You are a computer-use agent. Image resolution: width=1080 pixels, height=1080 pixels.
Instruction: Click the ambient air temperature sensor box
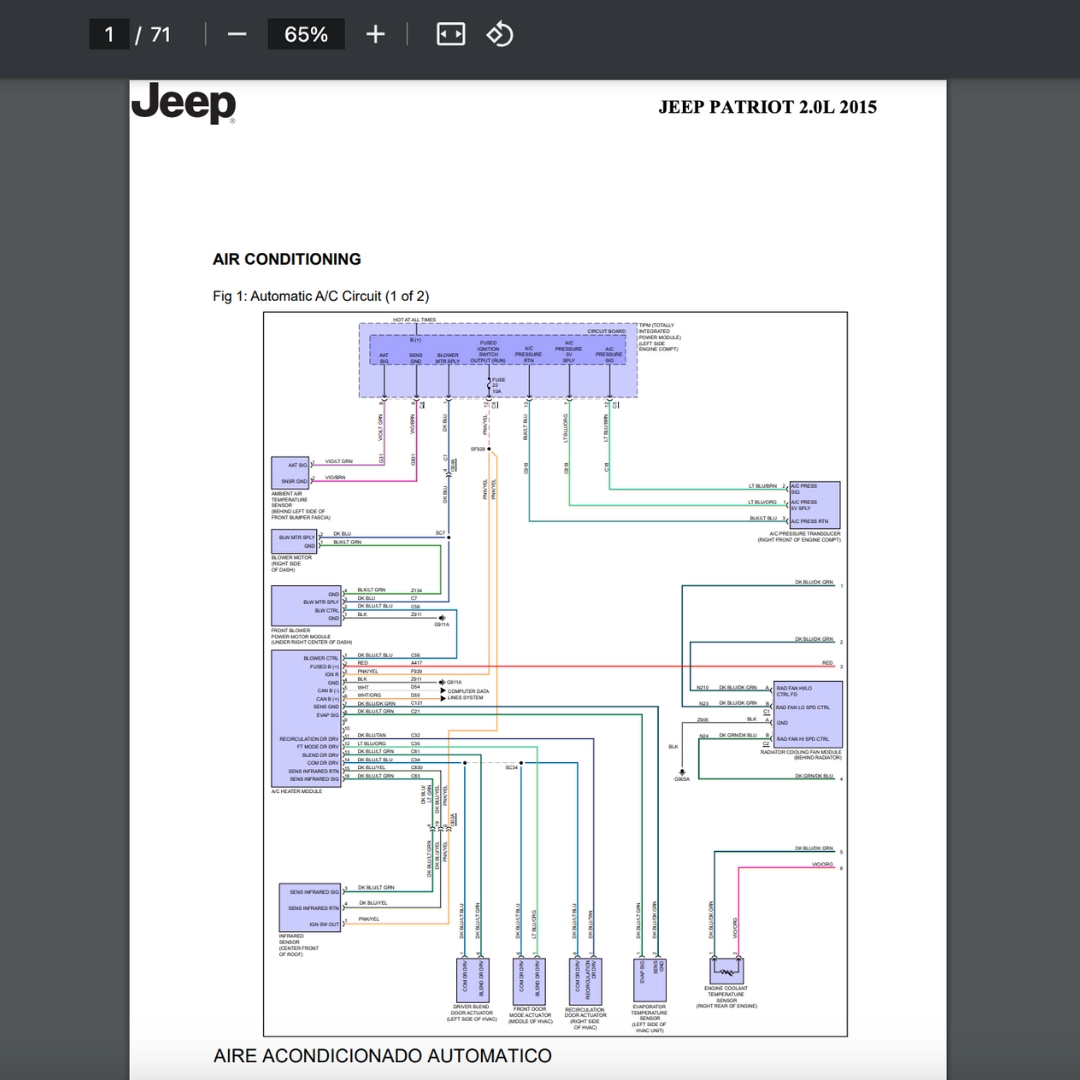[290, 473]
